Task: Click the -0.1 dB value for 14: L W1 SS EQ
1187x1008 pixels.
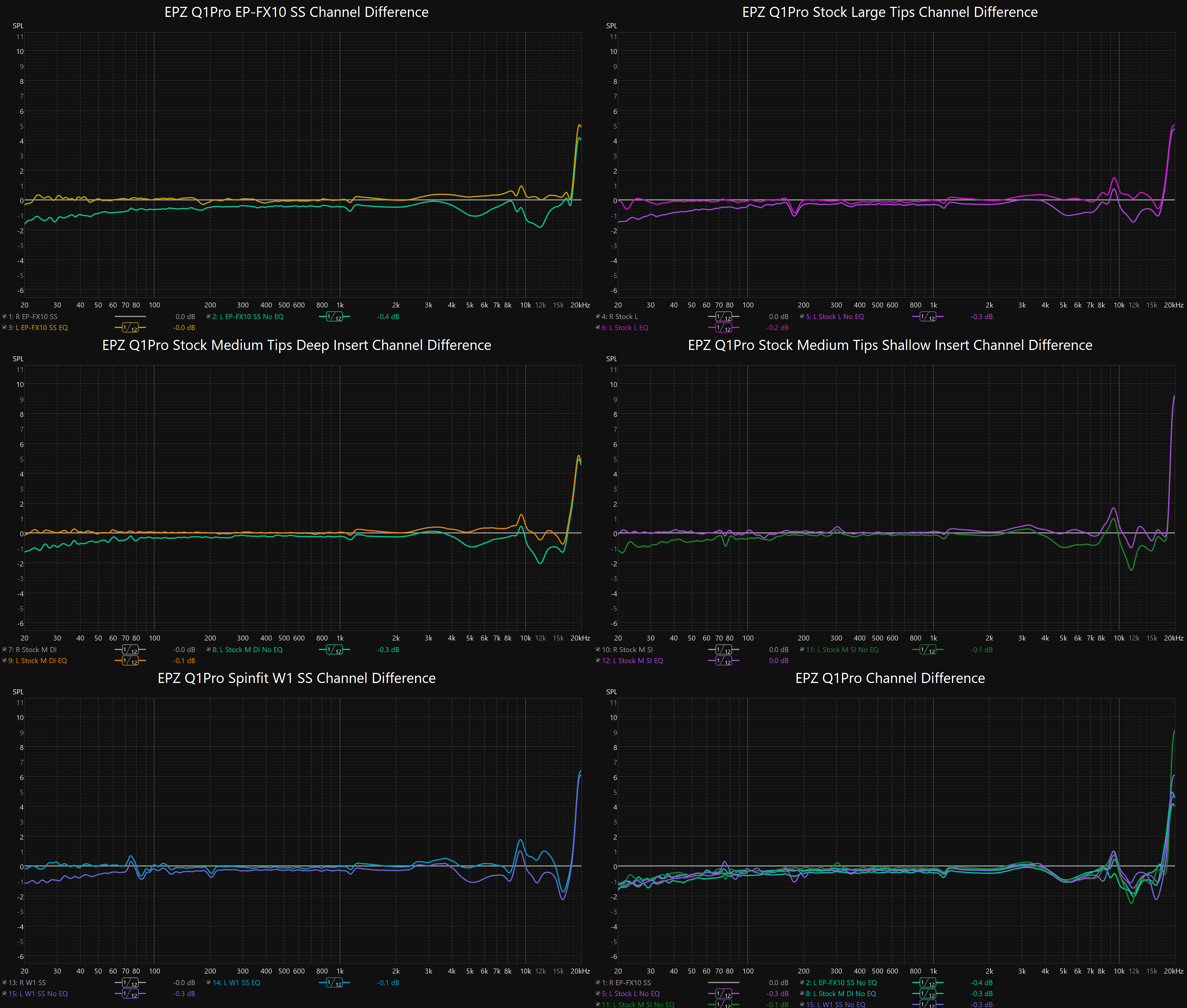Action: pos(388,983)
